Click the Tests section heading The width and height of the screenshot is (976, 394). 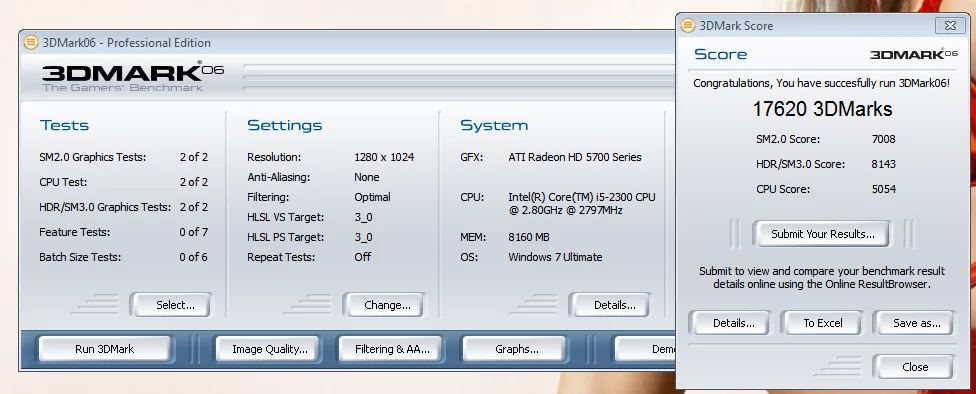[x=65, y=125]
